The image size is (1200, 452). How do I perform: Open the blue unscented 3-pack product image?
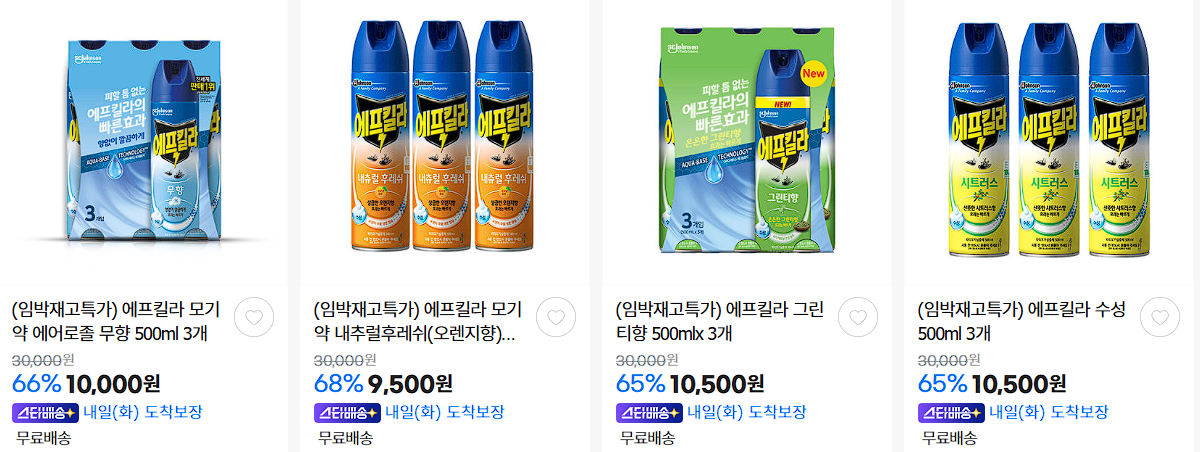(x=142, y=141)
